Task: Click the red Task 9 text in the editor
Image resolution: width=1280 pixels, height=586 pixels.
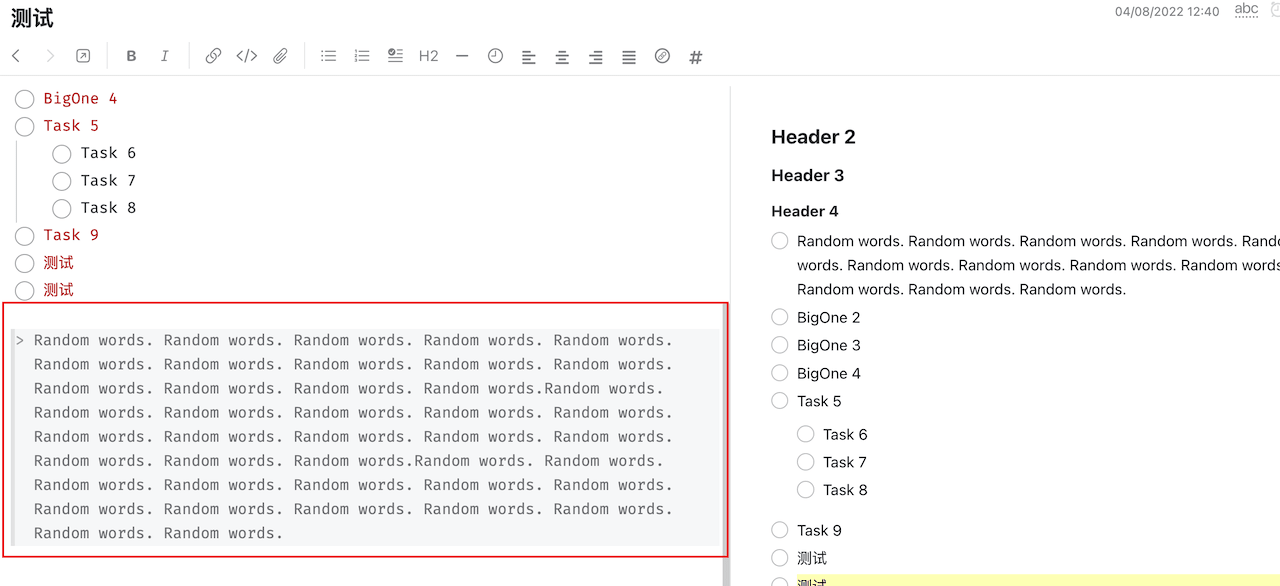Action: pyautogui.click(x=71, y=235)
